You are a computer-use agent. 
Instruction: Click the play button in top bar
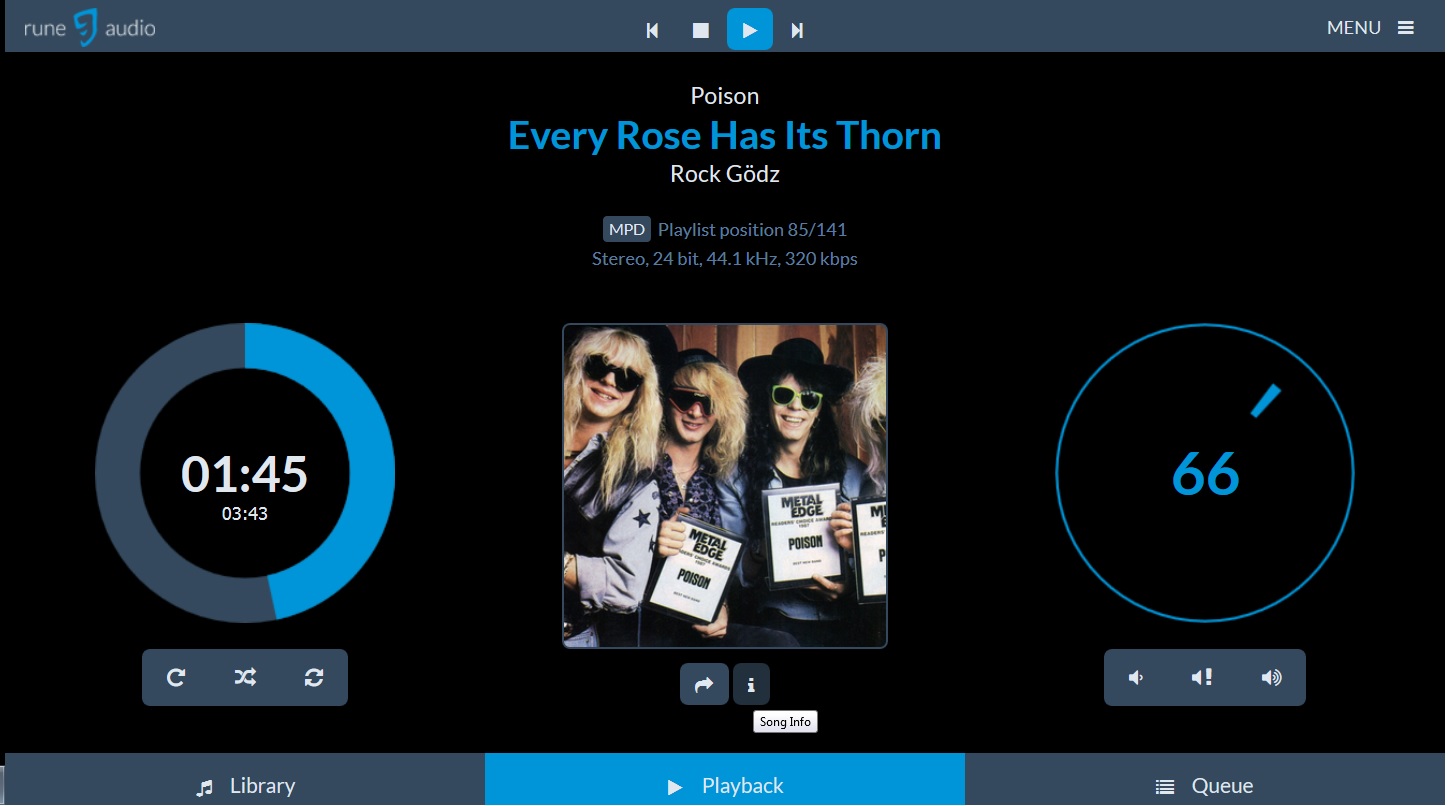coord(749,30)
